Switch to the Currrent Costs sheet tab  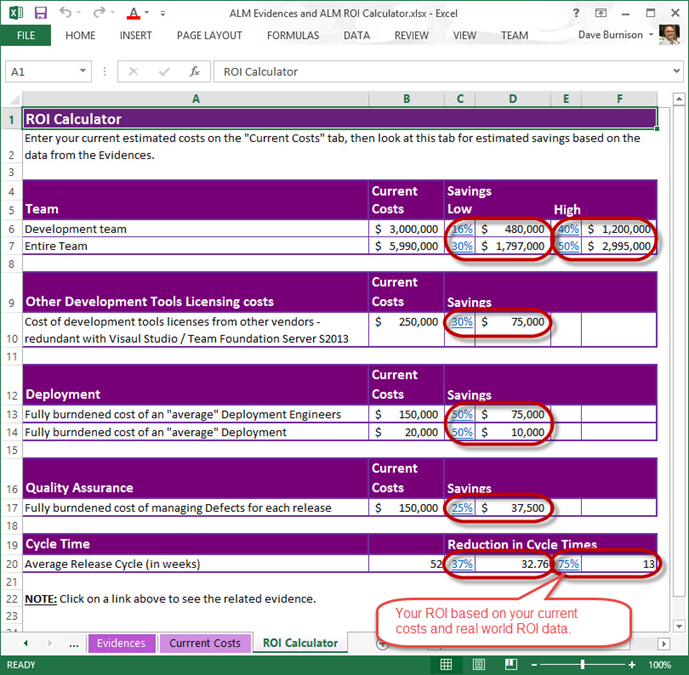pyautogui.click(x=204, y=643)
